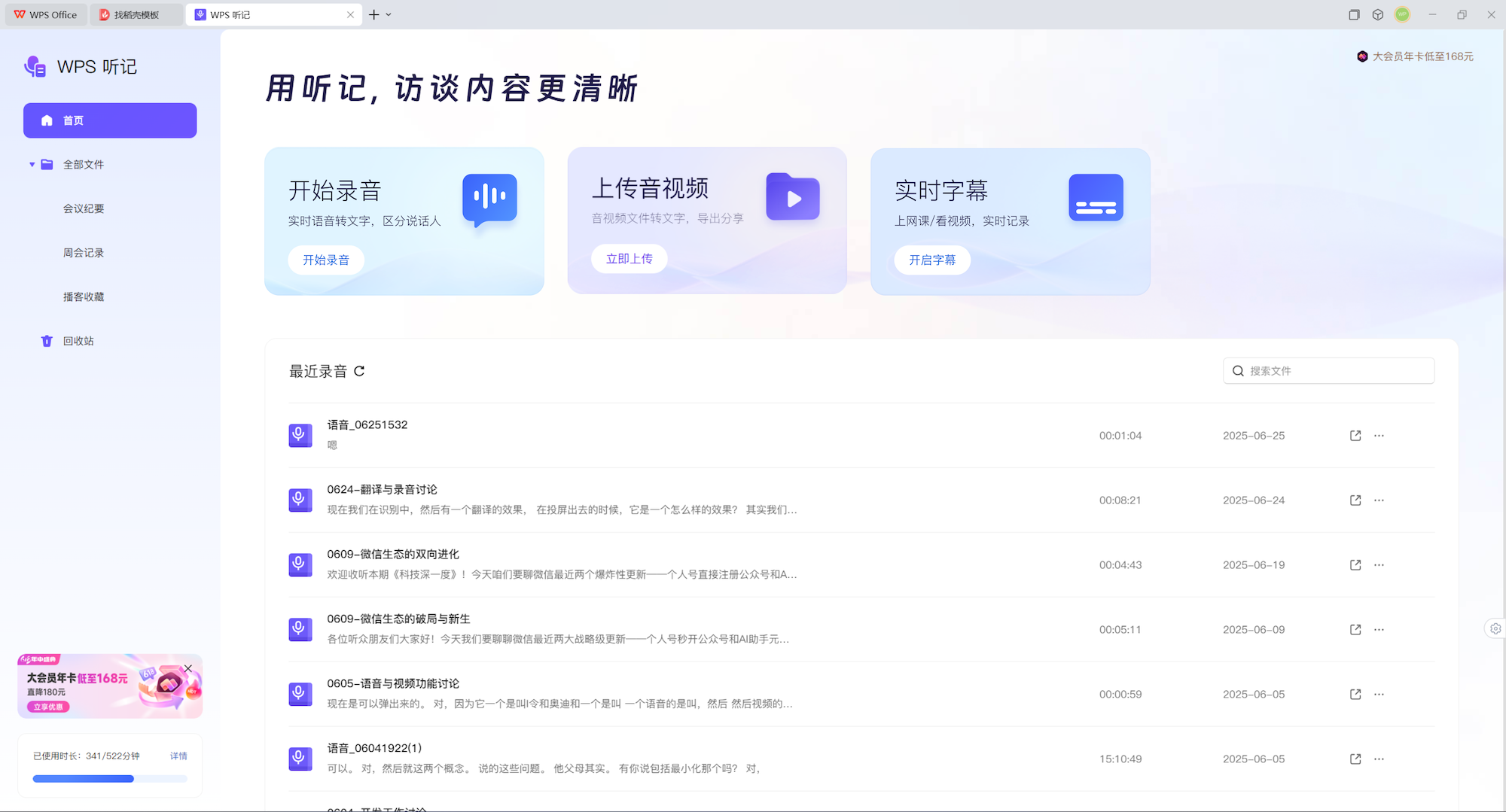Close the 大会员年卡 promo banner
The width and height of the screenshot is (1506, 812).
(188, 668)
